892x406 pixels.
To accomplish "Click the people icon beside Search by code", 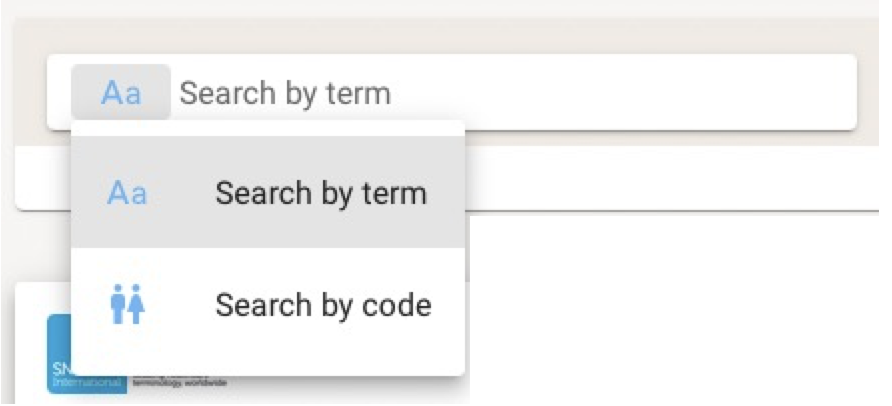I will [x=127, y=304].
